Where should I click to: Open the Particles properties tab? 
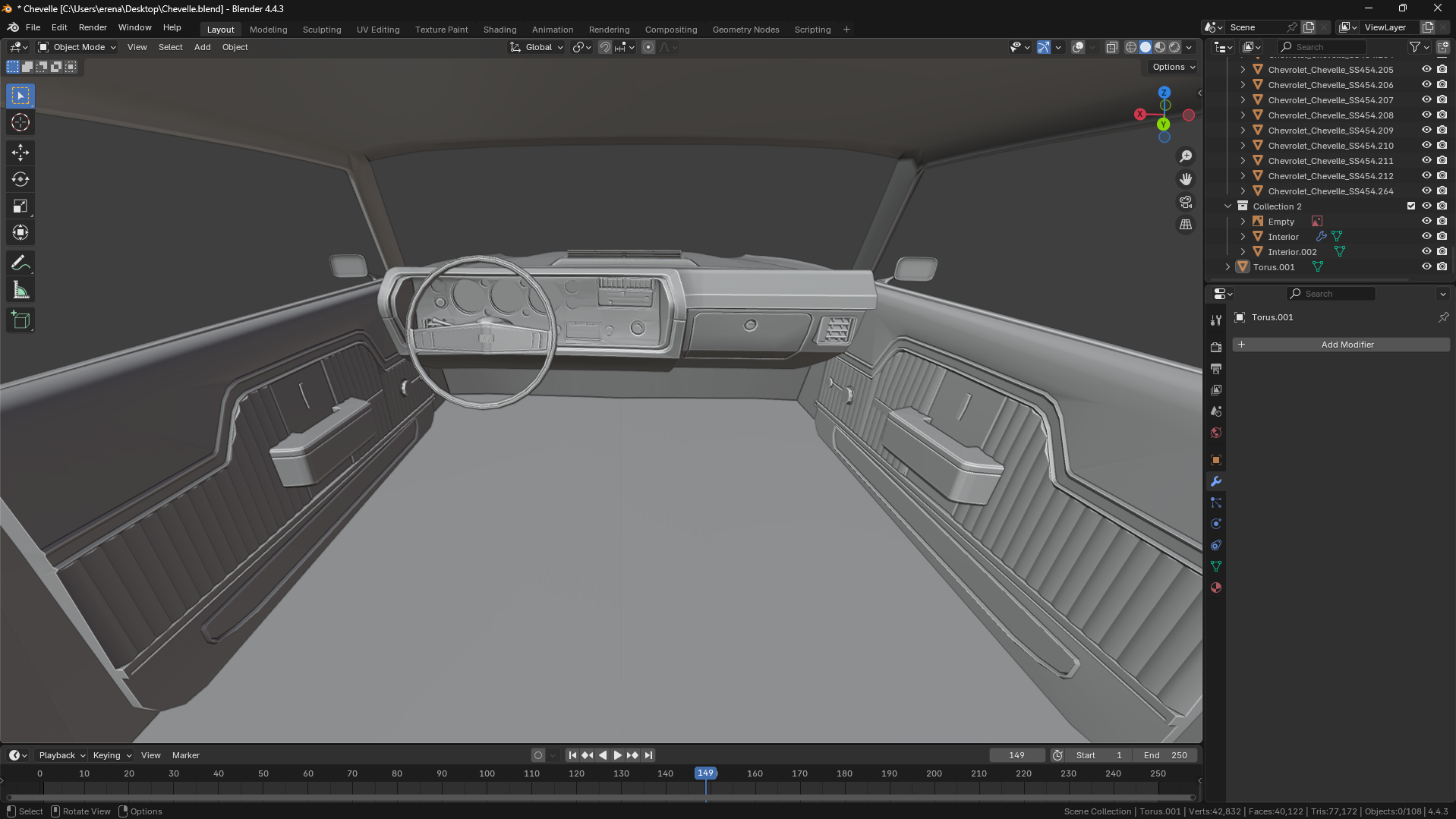coord(1216,502)
